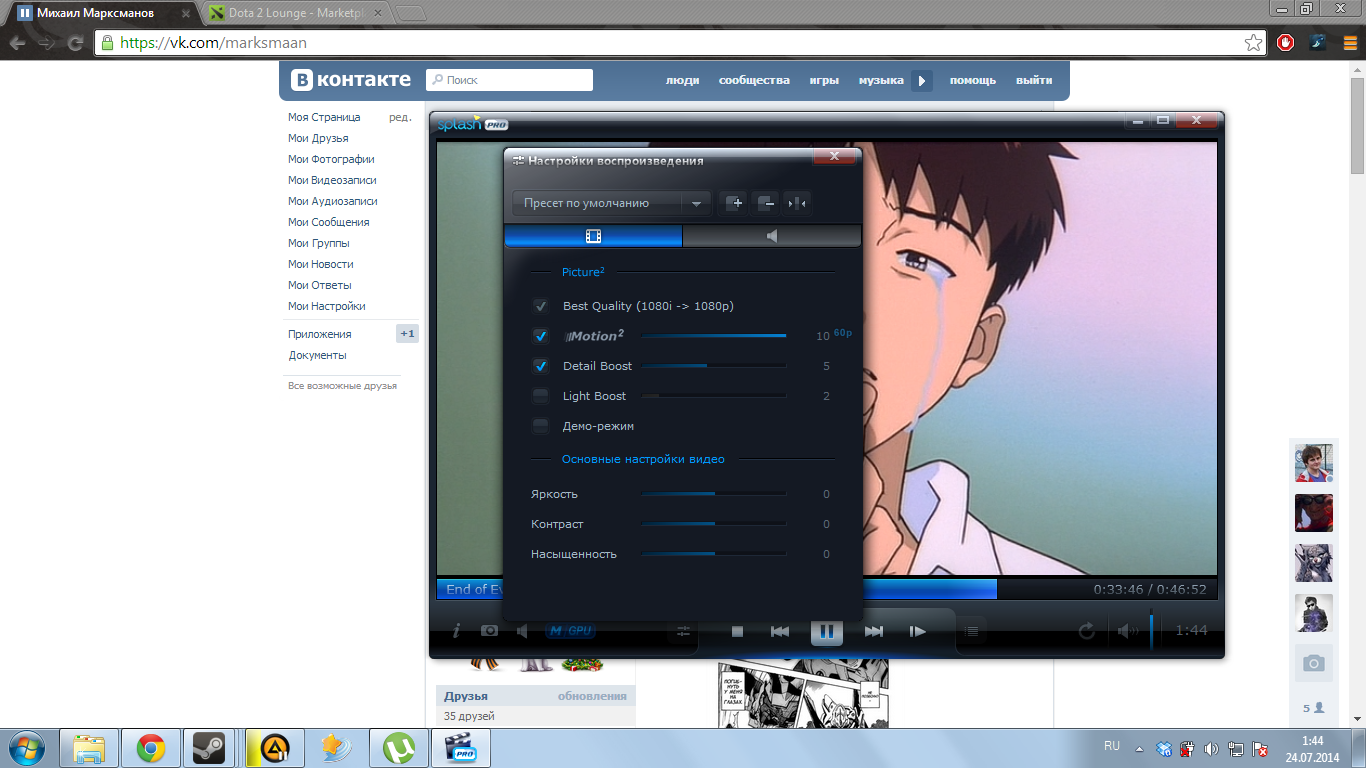Bookmark this page with the star icon
The image size is (1366, 768).
[1253, 43]
